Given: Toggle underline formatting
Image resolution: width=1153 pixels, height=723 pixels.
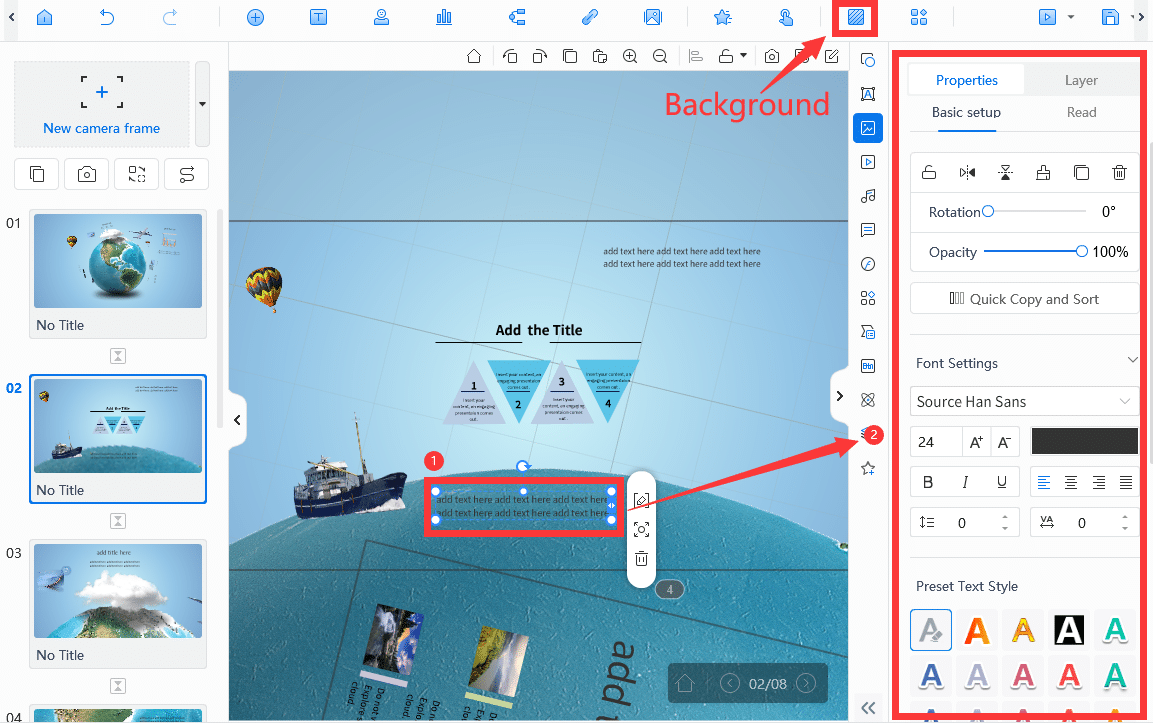Looking at the screenshot, I should (1003, 481).
